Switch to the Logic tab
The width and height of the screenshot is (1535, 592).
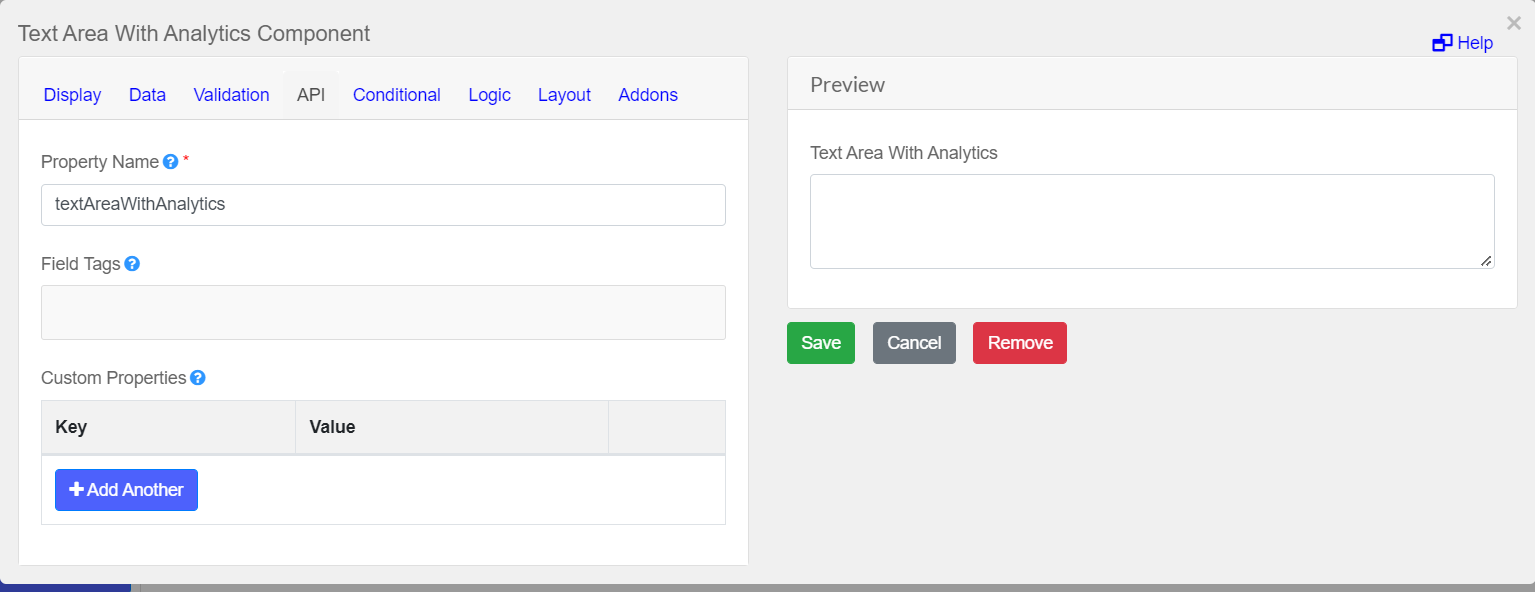pyautogui.click(x=489, y=95)
